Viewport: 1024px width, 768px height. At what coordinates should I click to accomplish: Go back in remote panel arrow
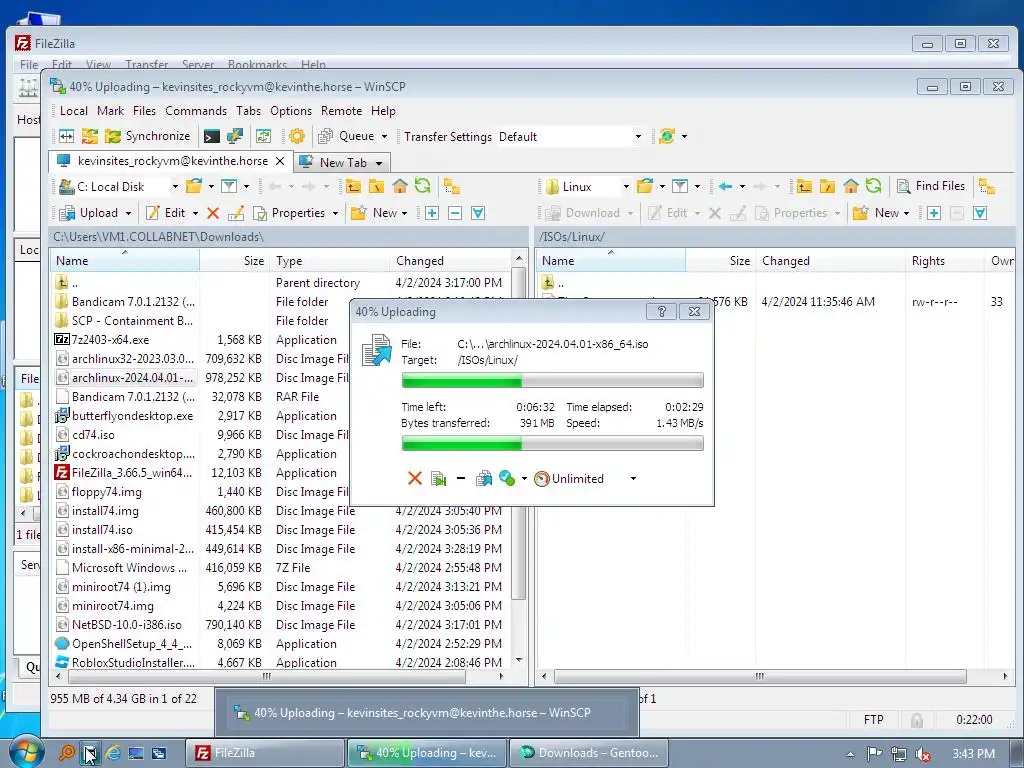tap(725, 186)
